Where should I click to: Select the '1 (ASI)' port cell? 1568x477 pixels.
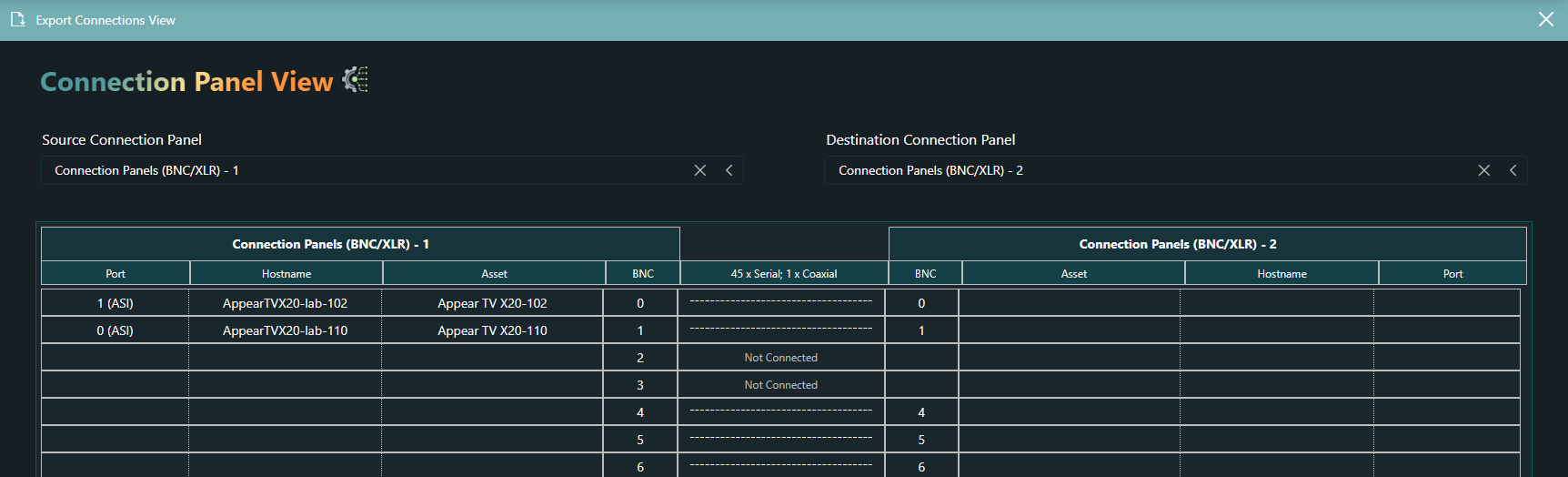pos(116,303)
